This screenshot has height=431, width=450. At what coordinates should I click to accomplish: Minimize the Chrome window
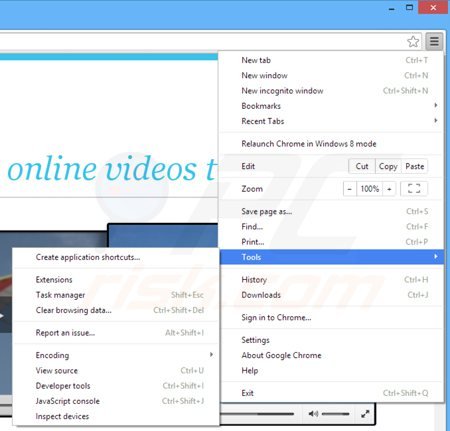click(392, 9)
